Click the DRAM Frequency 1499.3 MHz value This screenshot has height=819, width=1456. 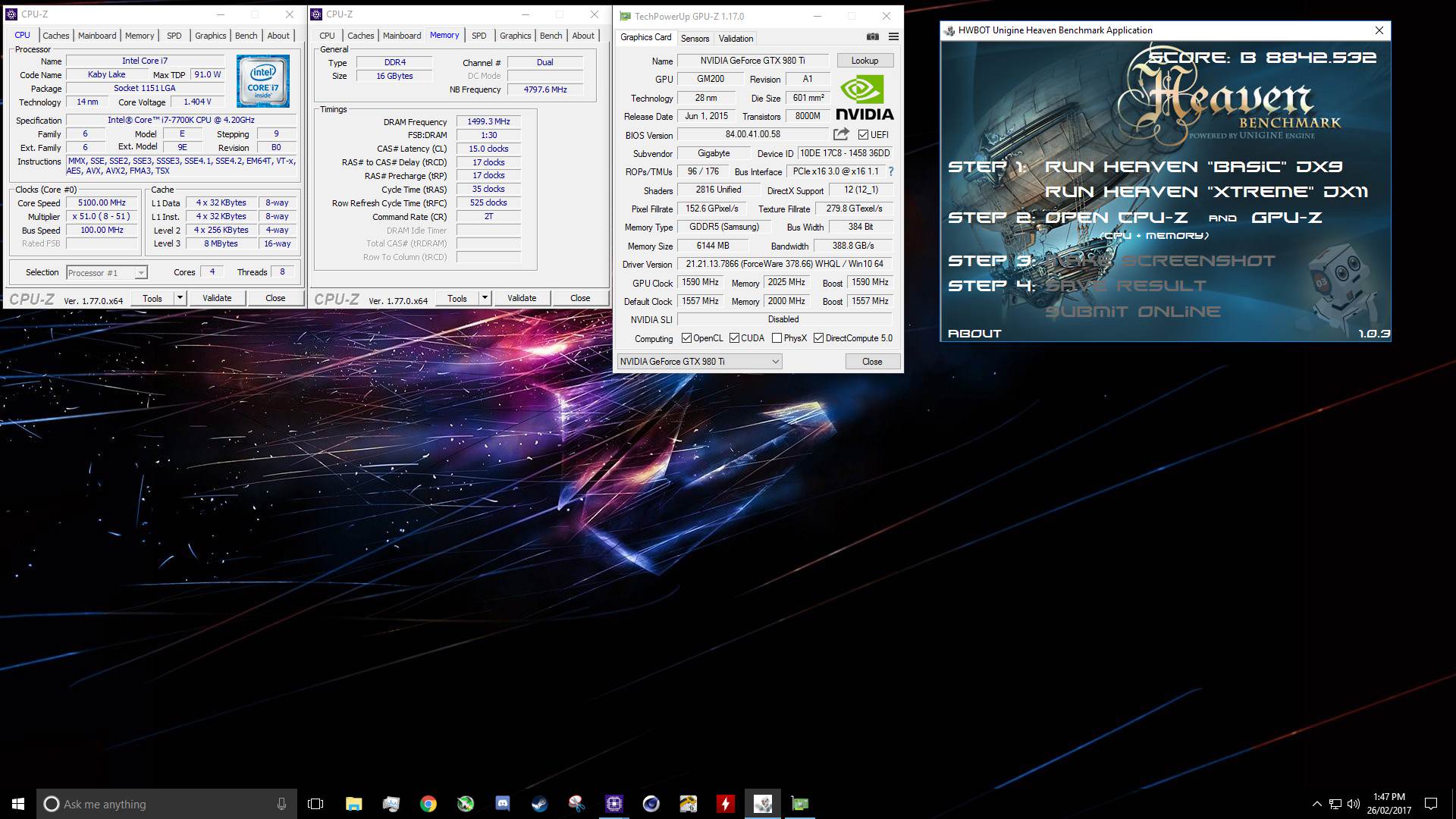point(488,121)
